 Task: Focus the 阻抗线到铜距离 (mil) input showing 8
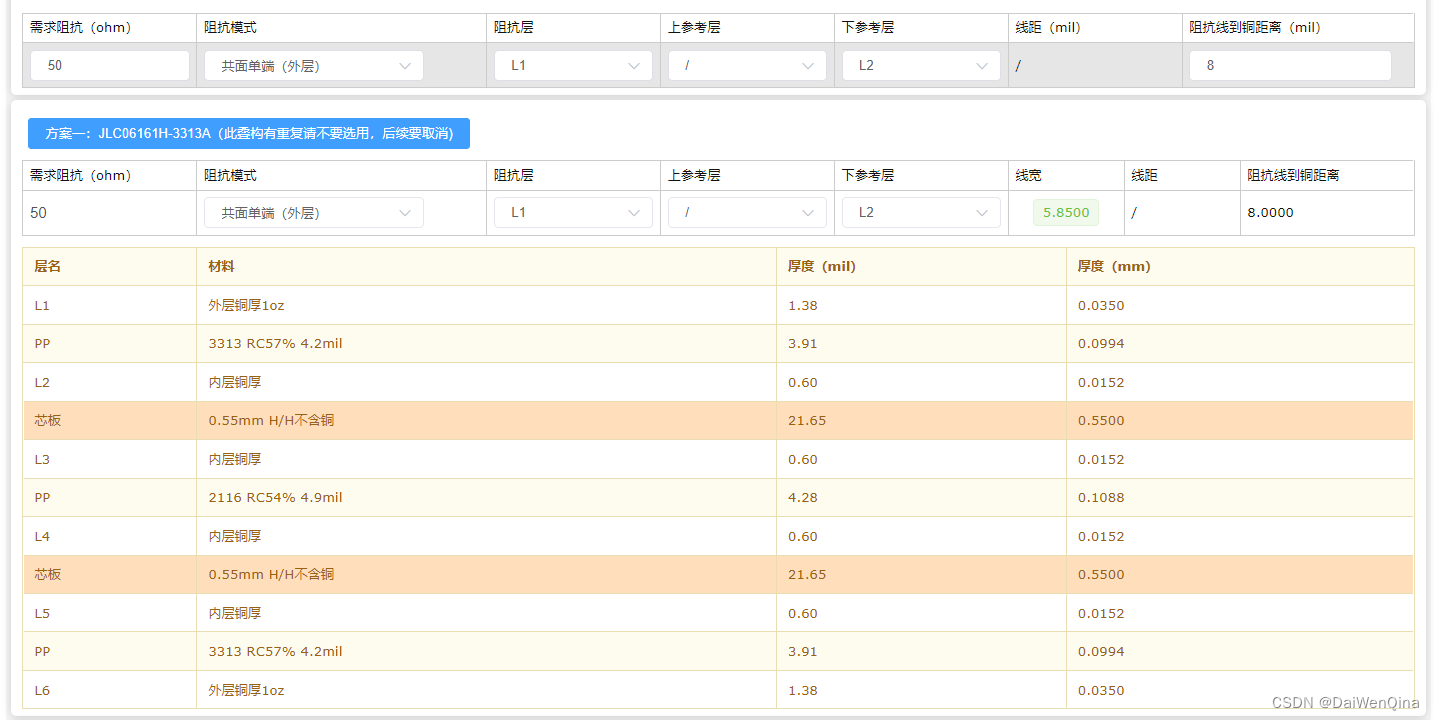click(1290, 66)
